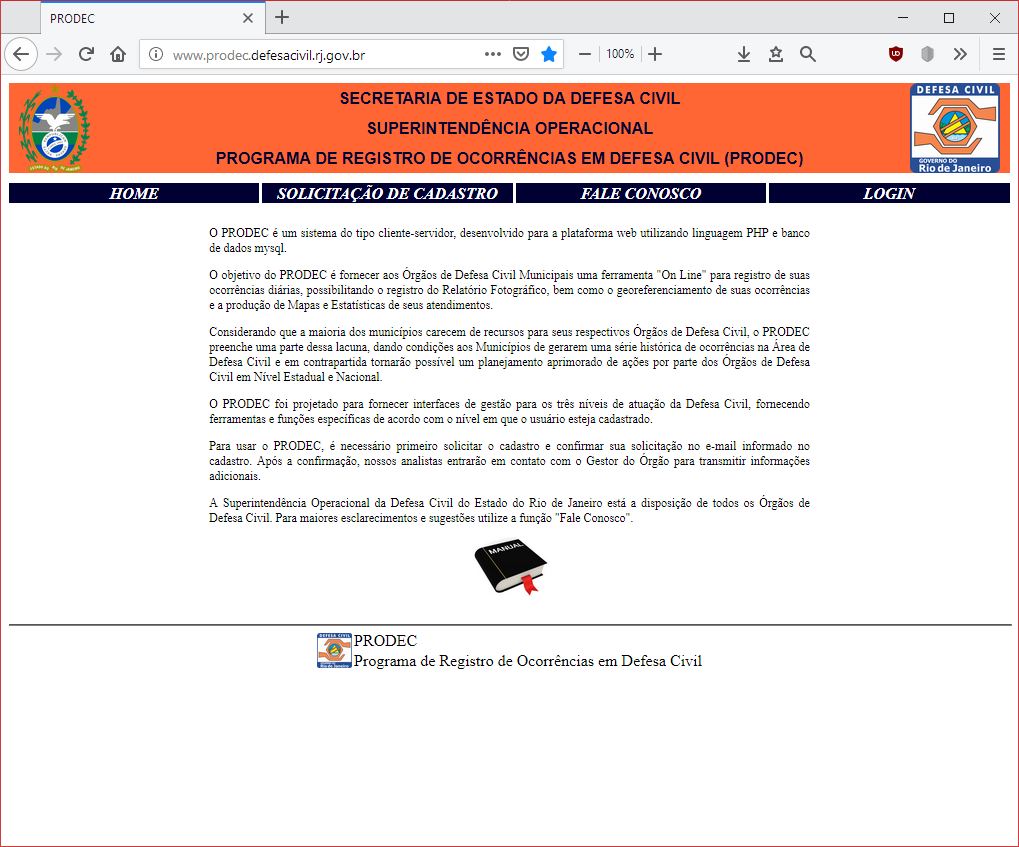Click the small Defesa Civil footer logo
Image resolution: width=1019 pixels, height=847 pixels.
(334, 650)
